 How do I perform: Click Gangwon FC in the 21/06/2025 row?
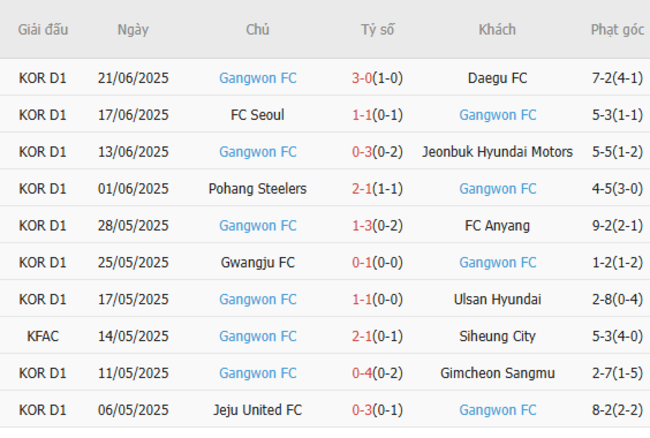pos(258,78)
